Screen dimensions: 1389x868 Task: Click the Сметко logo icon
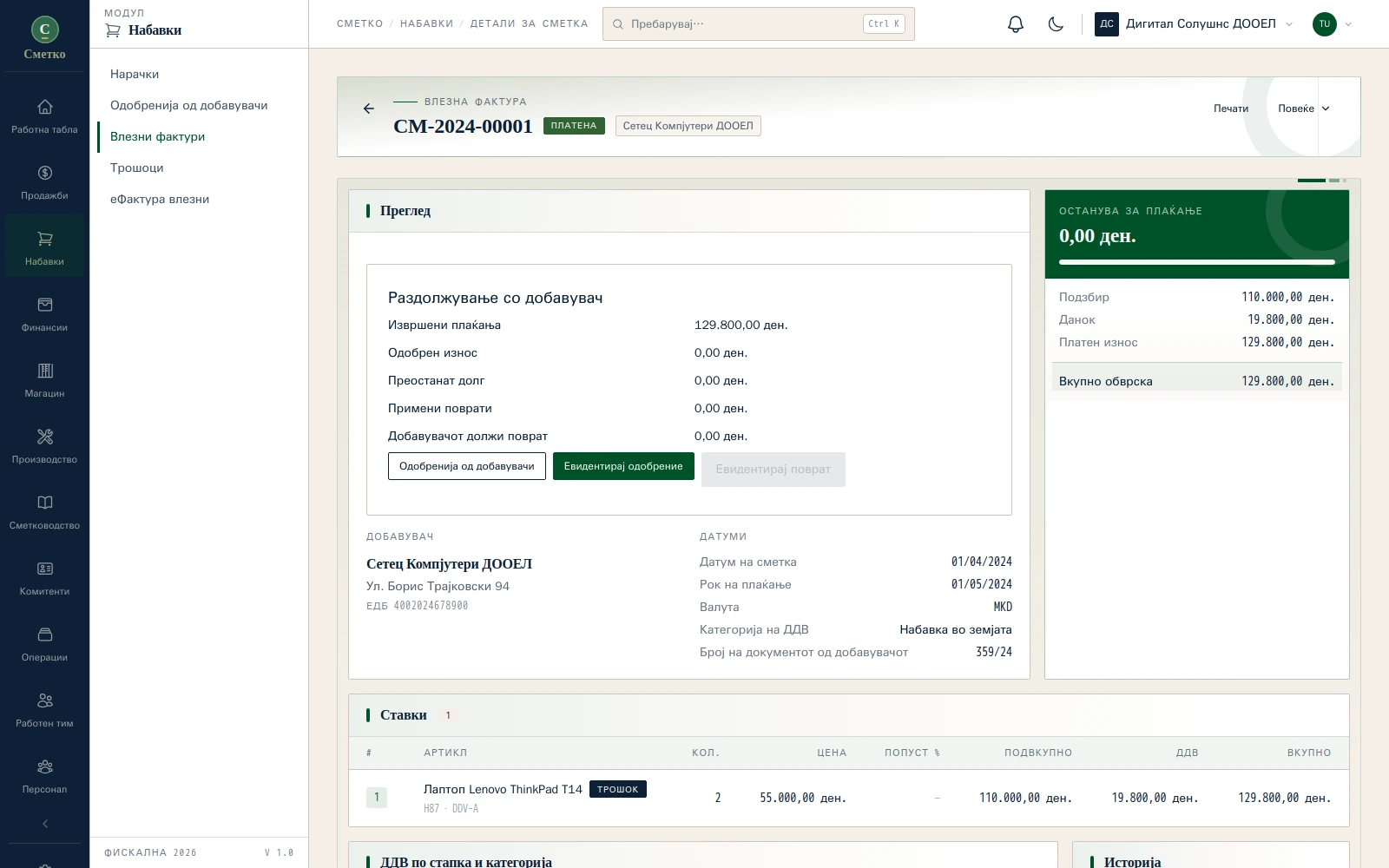tap(45, 30)
